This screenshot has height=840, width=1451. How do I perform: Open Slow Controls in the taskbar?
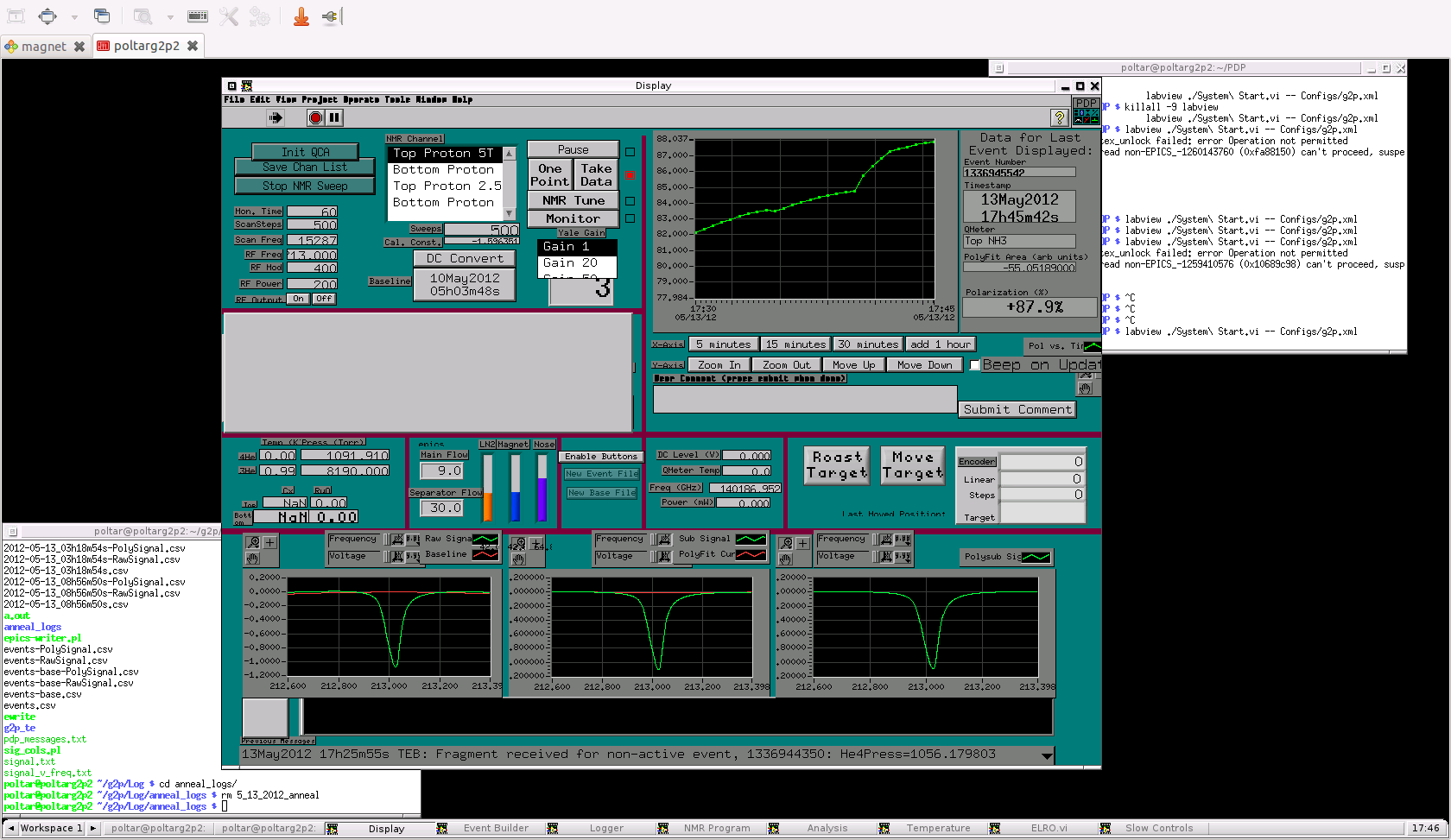pyautogui.click(x=1158, y=829)
